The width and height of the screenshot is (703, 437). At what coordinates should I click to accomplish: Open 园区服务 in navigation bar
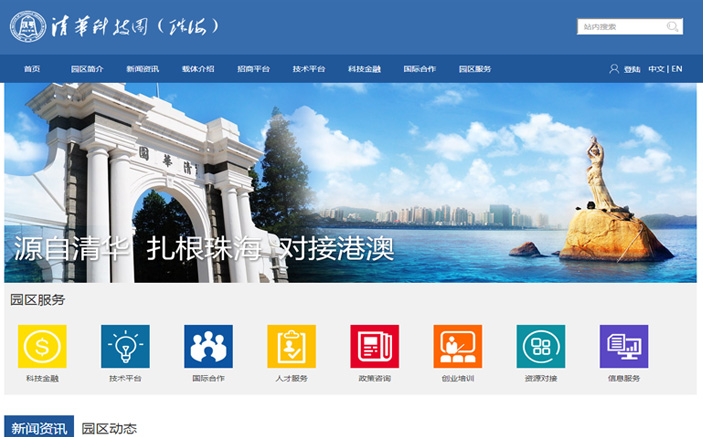click(x=475, y=69)
